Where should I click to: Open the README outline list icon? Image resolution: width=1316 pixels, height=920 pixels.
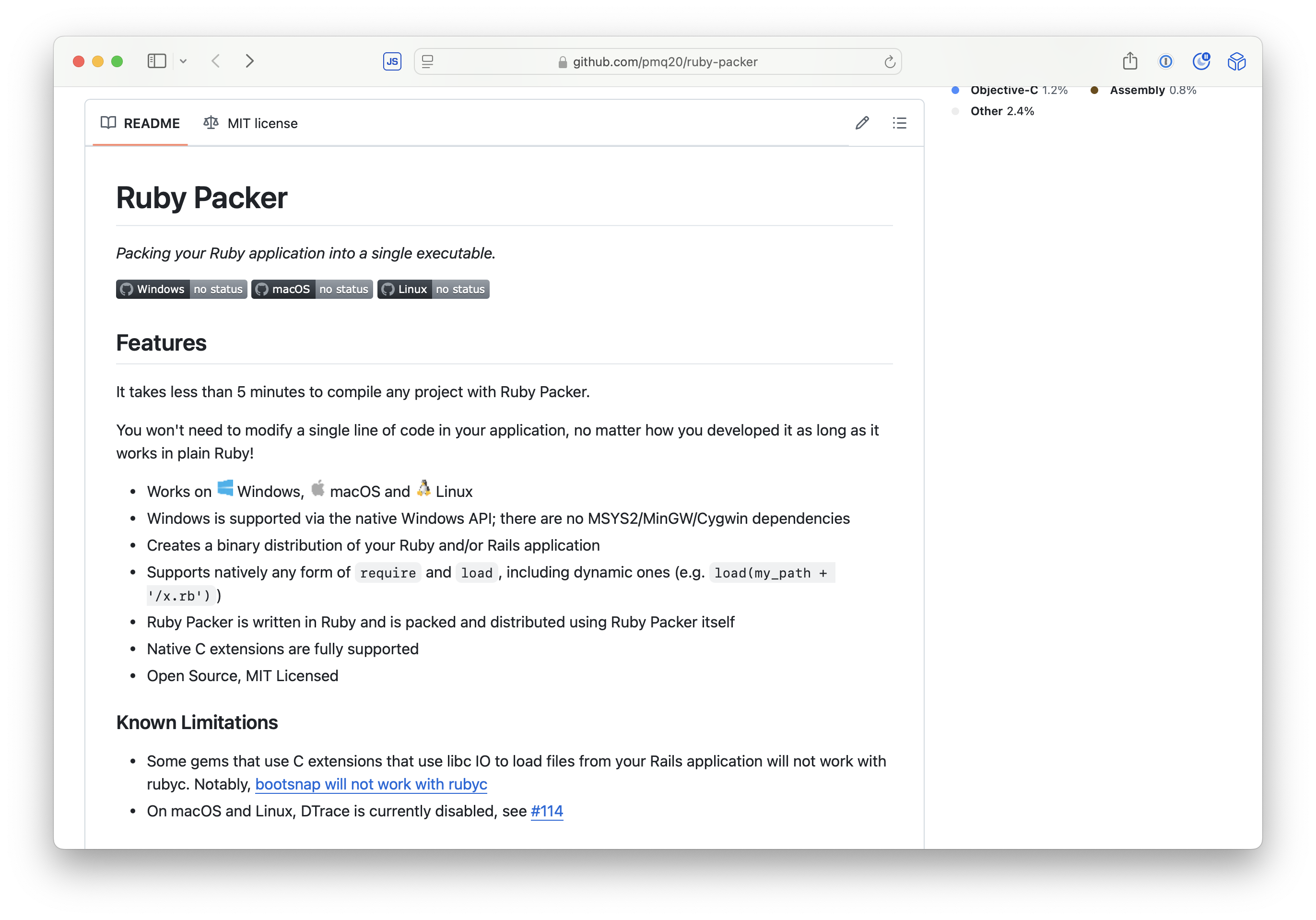tap(899, 123)
